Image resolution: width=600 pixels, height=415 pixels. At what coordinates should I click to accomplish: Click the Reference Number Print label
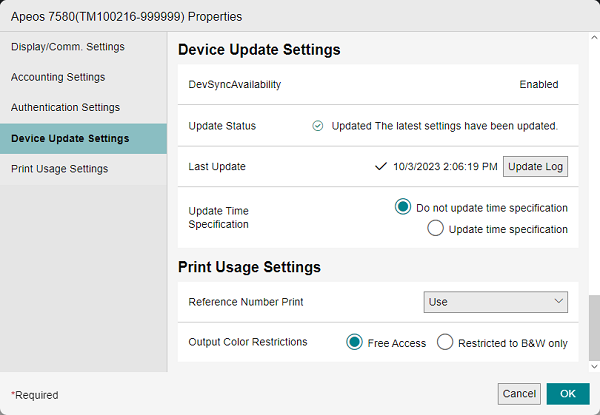point(246,302)
